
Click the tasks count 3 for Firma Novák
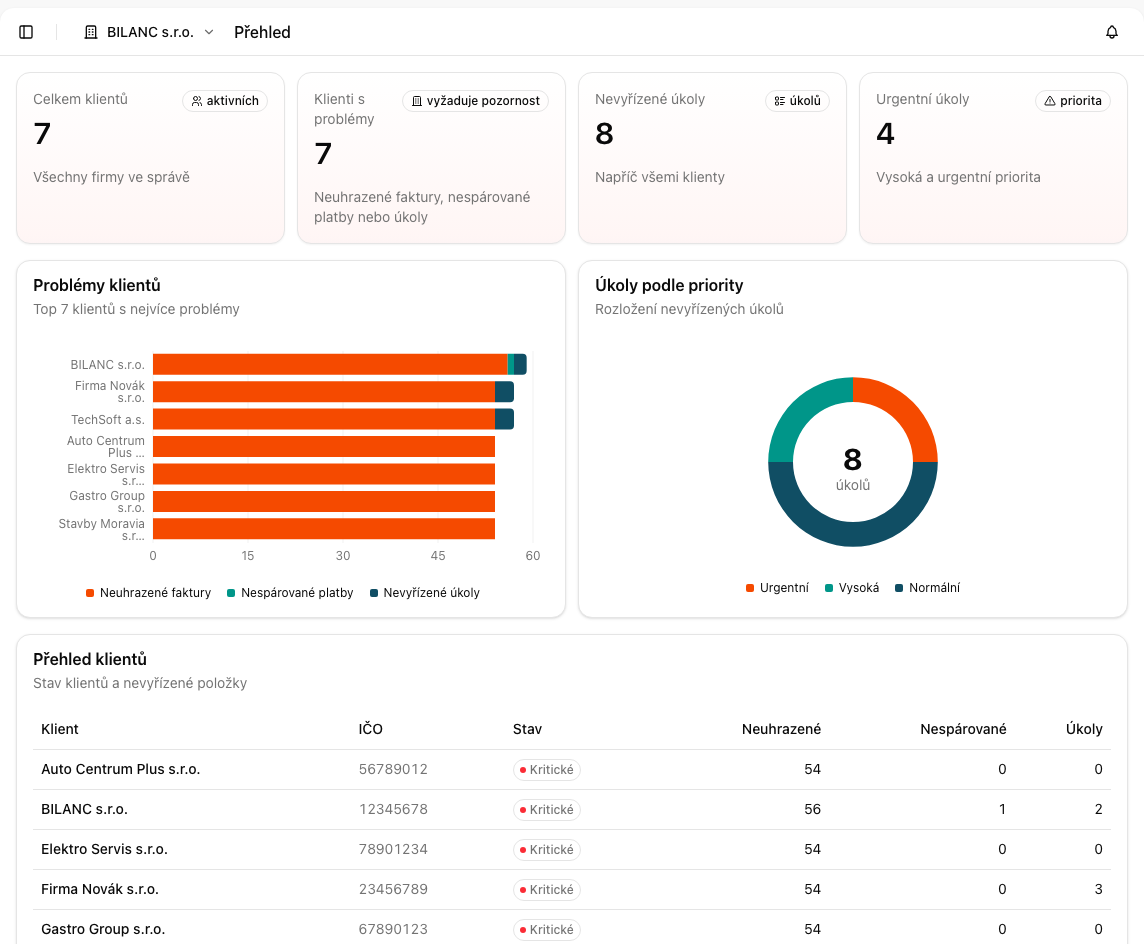point(1098,890)
